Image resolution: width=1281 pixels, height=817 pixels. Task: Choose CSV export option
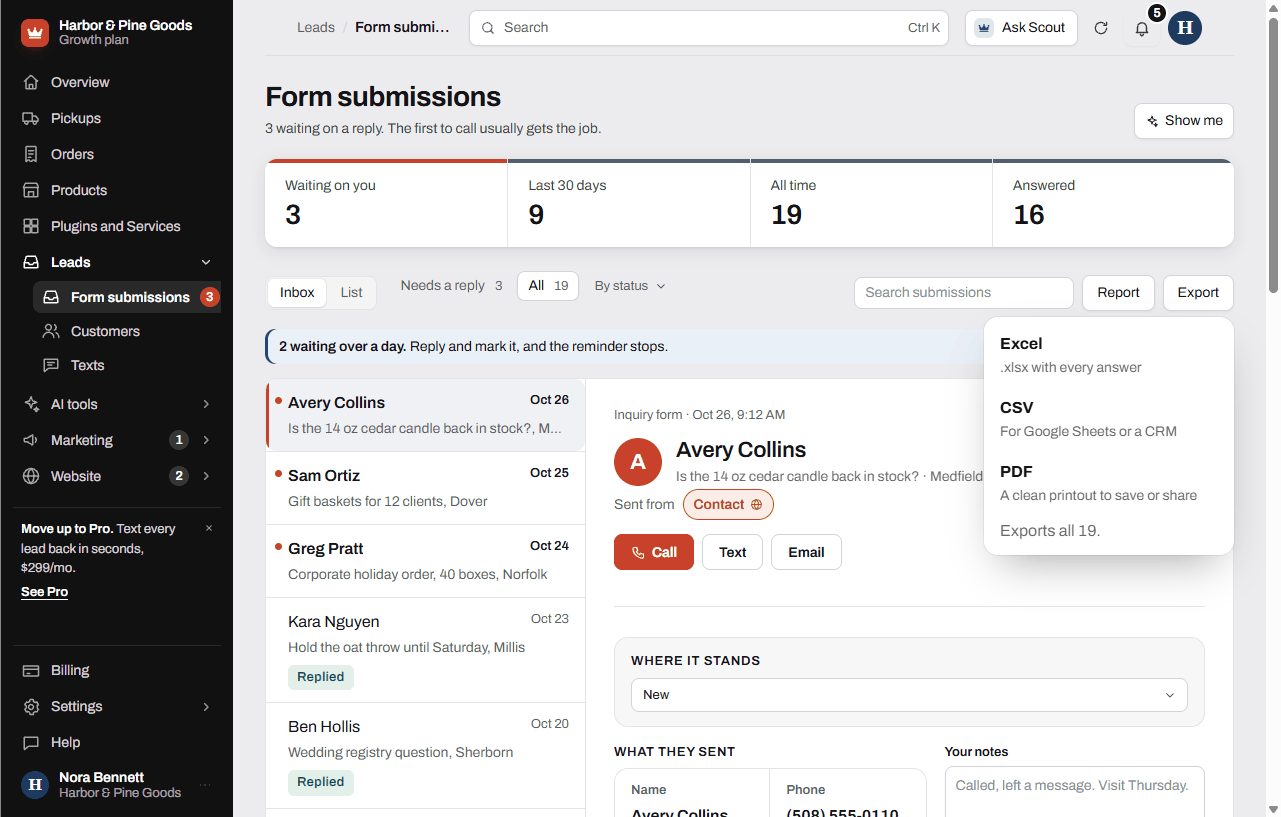click(x=1109, y=419)
